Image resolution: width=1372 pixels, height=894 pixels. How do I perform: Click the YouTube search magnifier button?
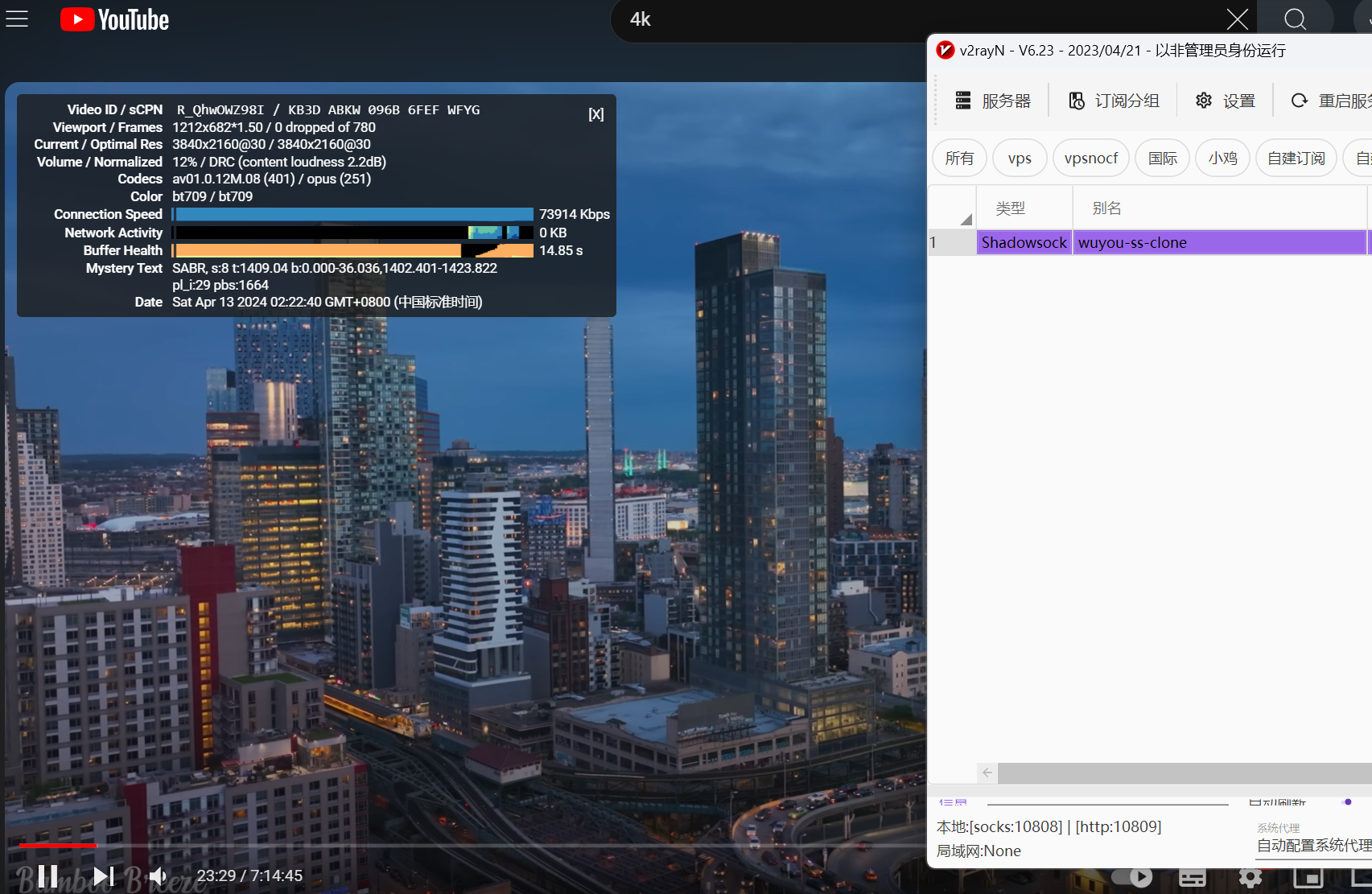(1295, 19)
